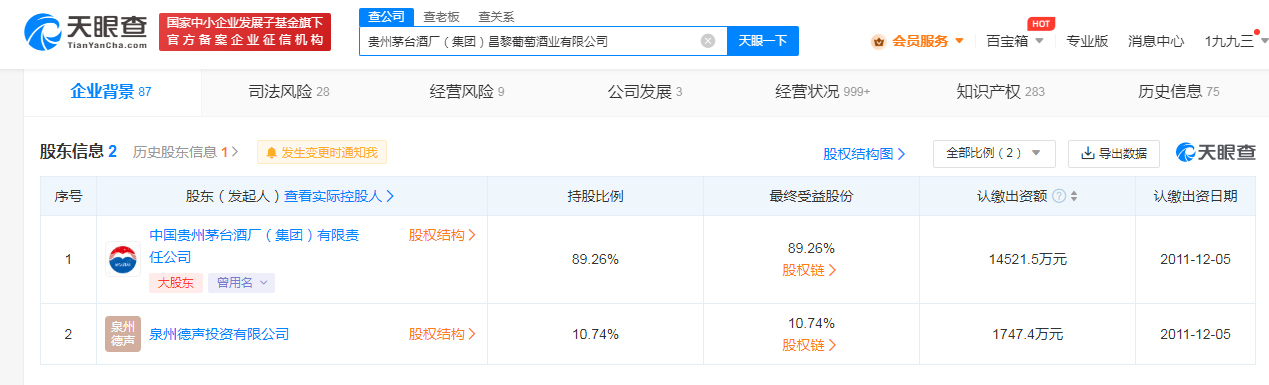Click the 认缴出资额 help question icon
This screenshot has height=385, width=1269.
coord(1058,196)
